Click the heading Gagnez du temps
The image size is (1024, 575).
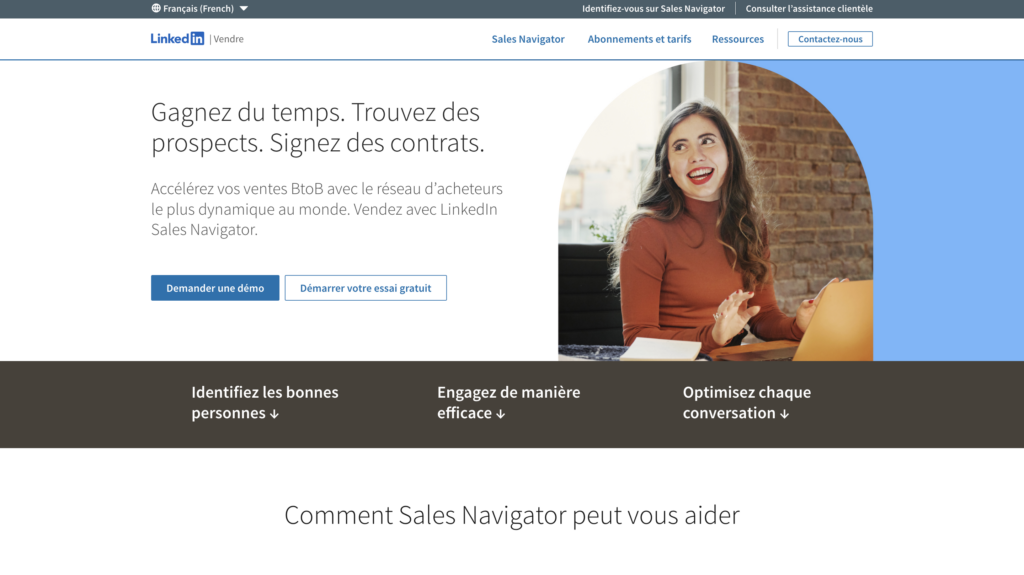pos(318,127)
